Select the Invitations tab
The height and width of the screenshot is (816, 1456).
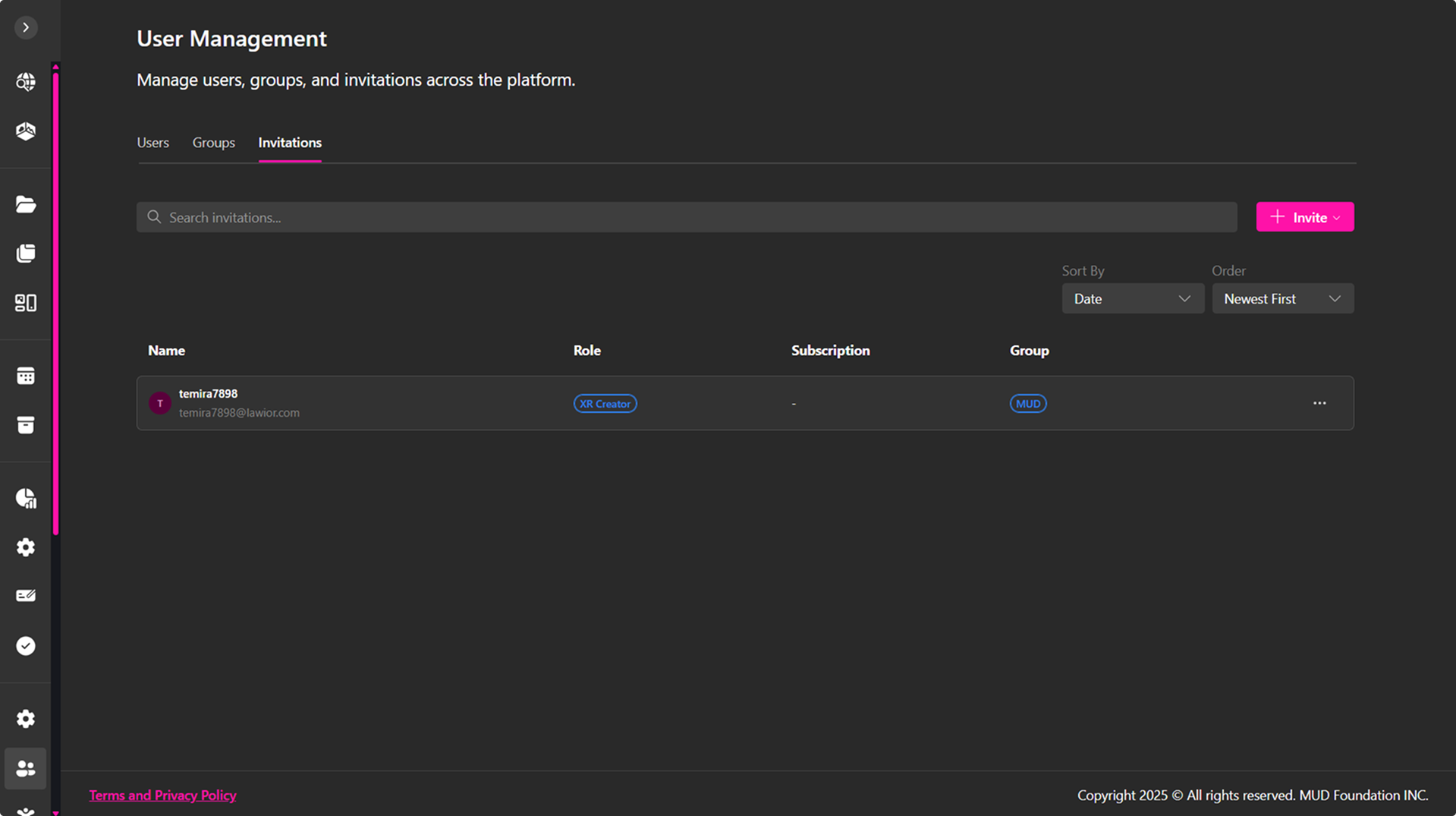tap(290, 143)
